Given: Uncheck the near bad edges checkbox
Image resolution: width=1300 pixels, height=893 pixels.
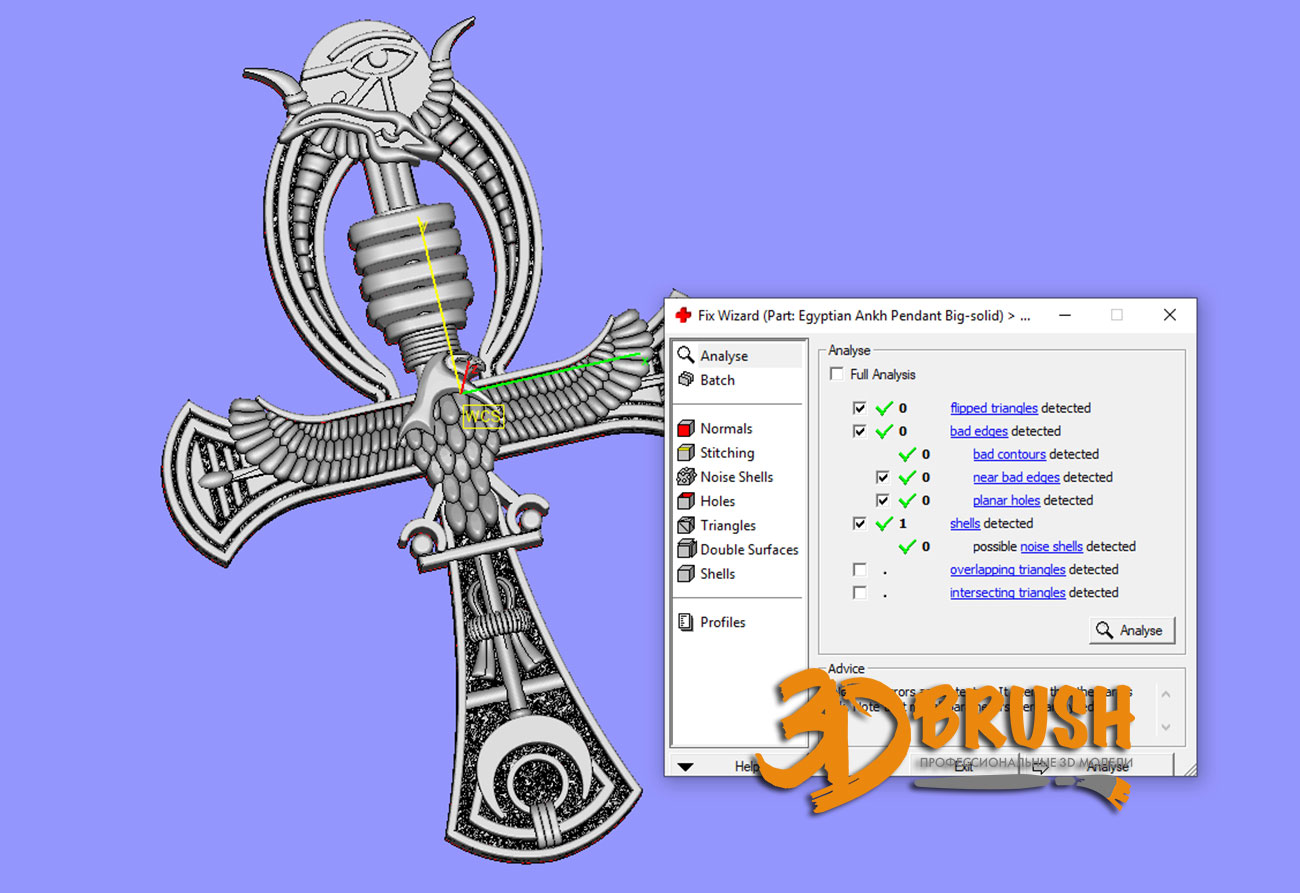Looking at the screenshot, I should point(883,477).
